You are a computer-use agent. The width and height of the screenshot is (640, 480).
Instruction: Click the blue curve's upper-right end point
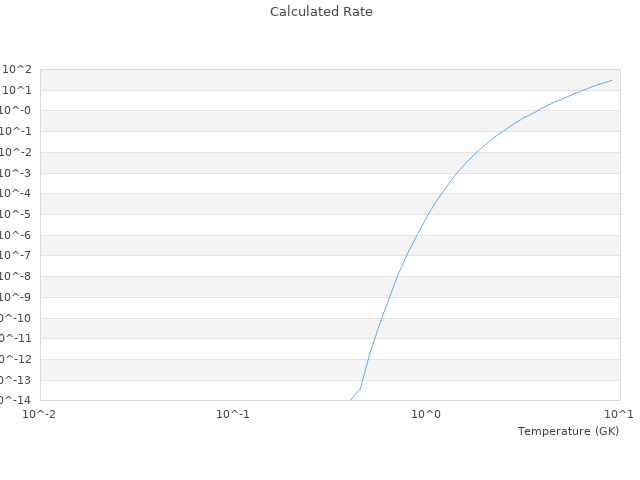(x=611, y=80)
